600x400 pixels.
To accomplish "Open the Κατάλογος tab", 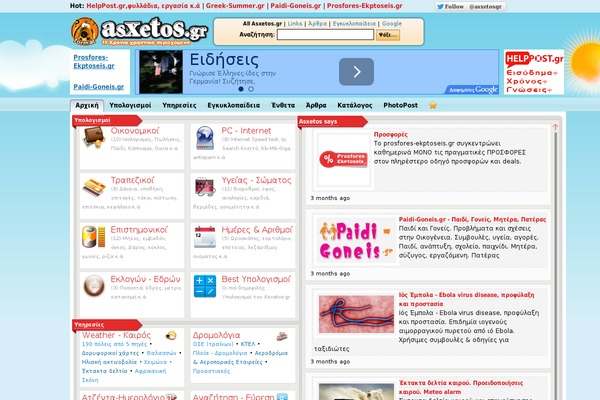I will click(355, 105).
